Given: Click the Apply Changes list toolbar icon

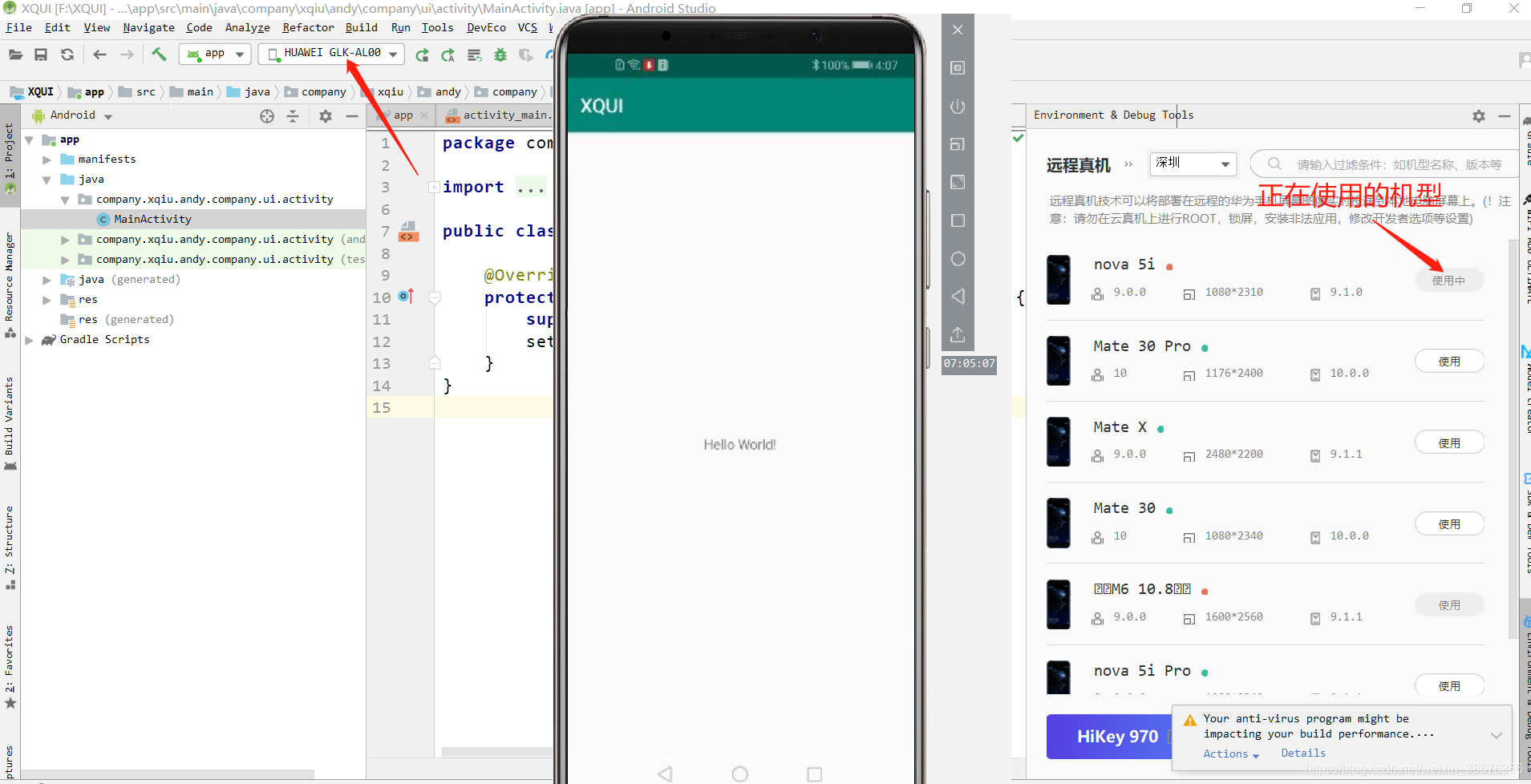Looking at the screenshot, I should (x=475, y=55).
